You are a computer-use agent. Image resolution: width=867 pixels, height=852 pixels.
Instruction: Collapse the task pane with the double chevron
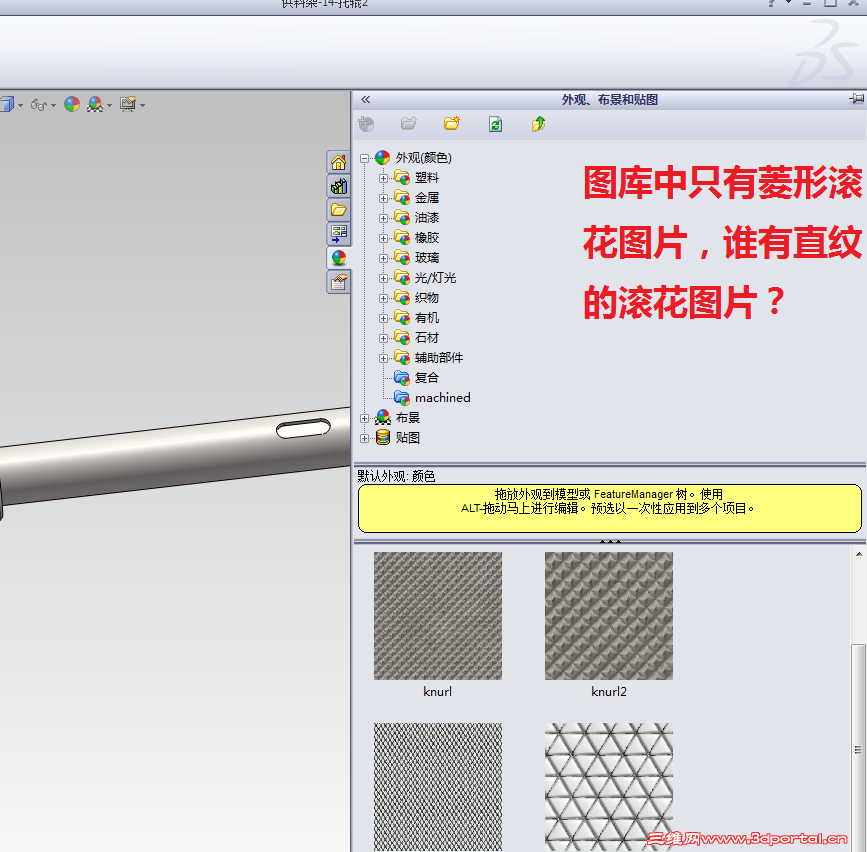(365, 99)
